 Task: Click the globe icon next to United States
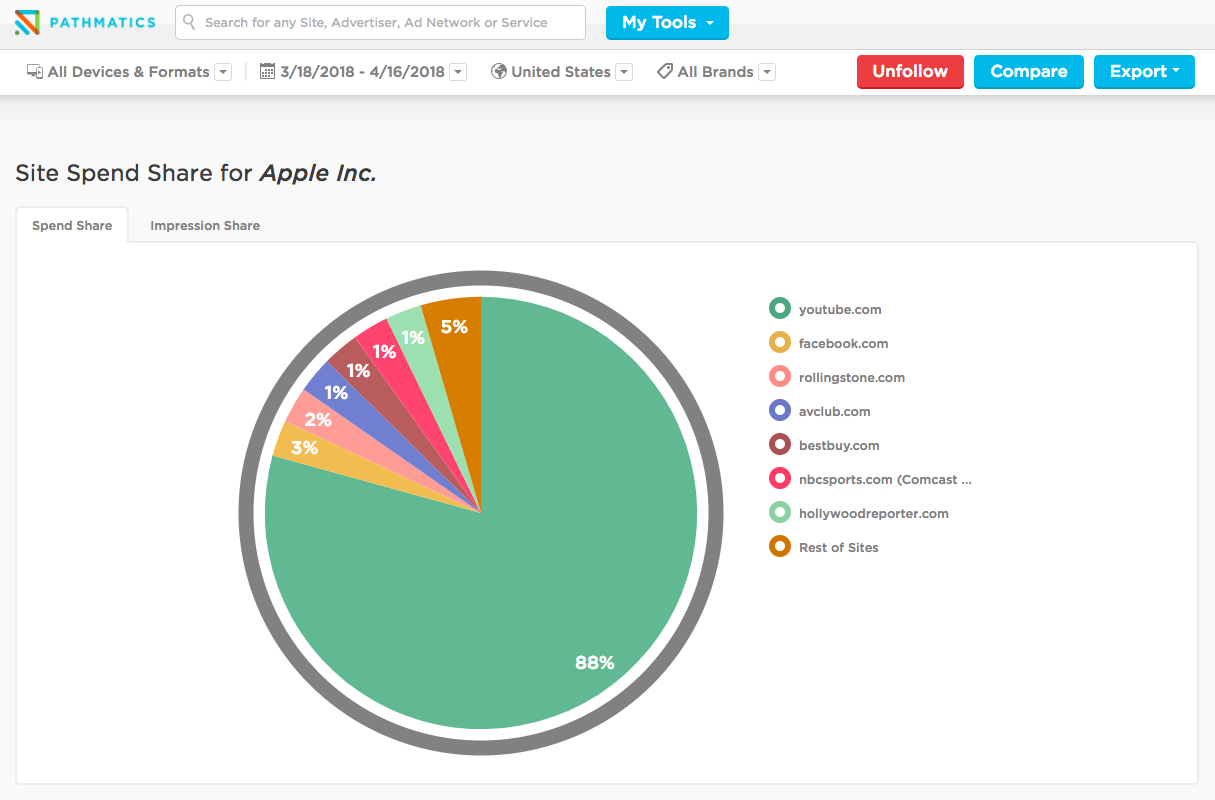tap(498, 71)
